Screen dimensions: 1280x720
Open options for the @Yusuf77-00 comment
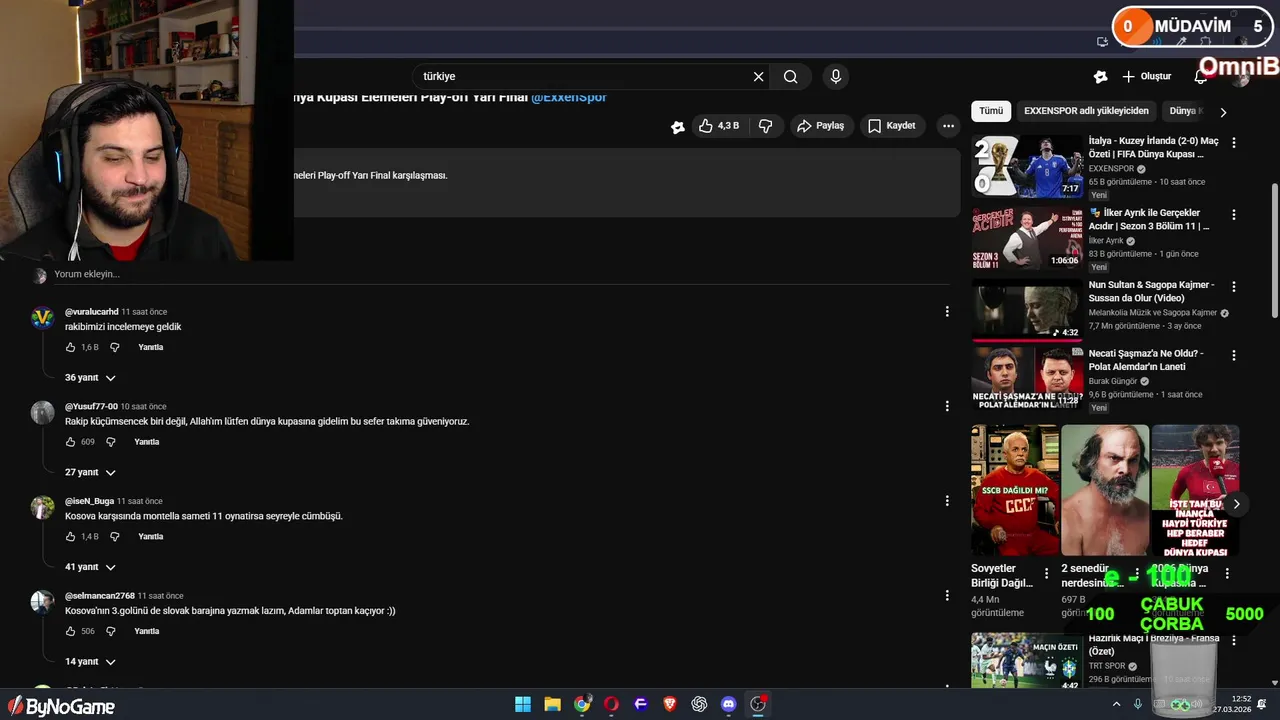click(947, 406)
